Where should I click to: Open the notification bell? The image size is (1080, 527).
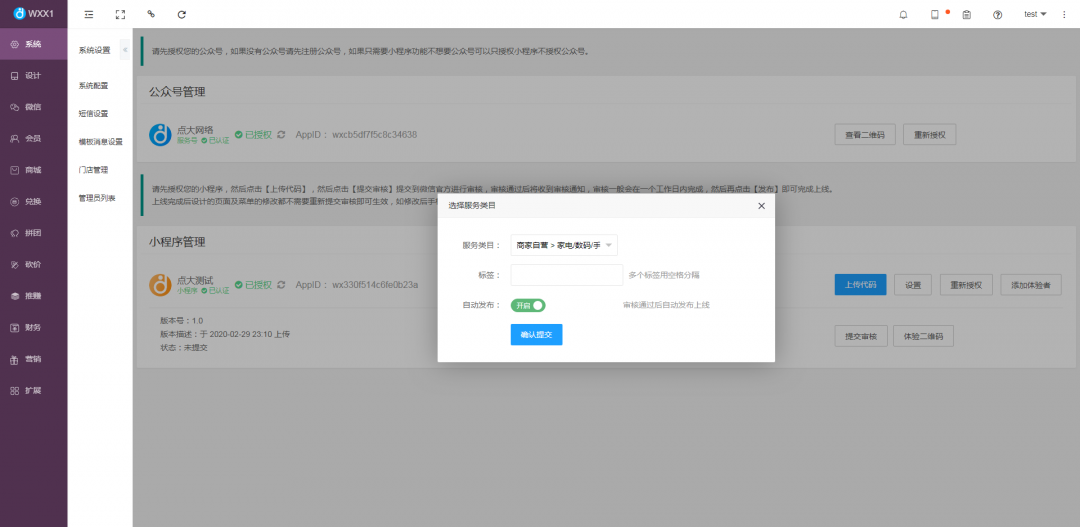[904, 14]
